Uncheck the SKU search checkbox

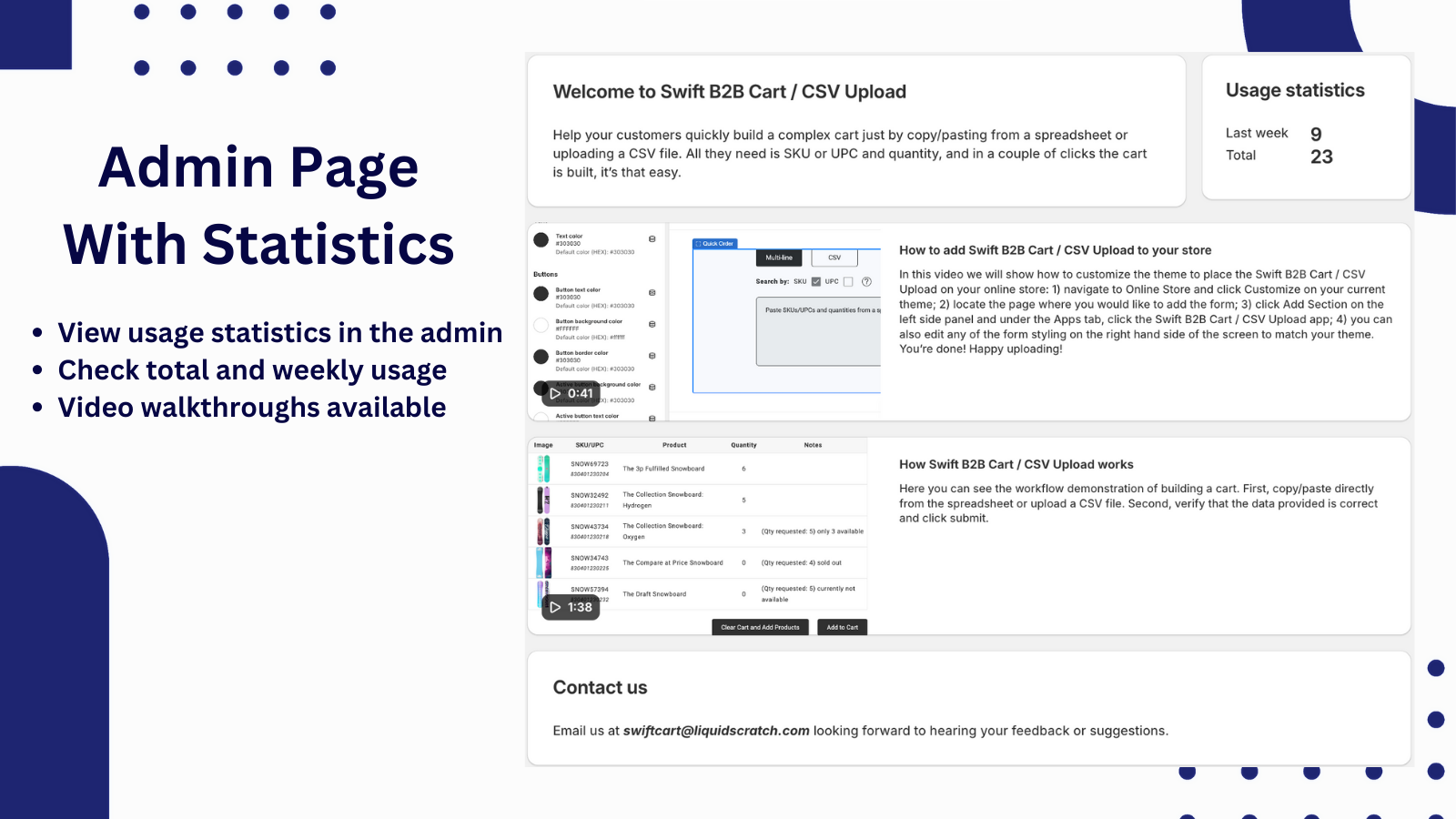pyautogui.click(x=816, y=281)
